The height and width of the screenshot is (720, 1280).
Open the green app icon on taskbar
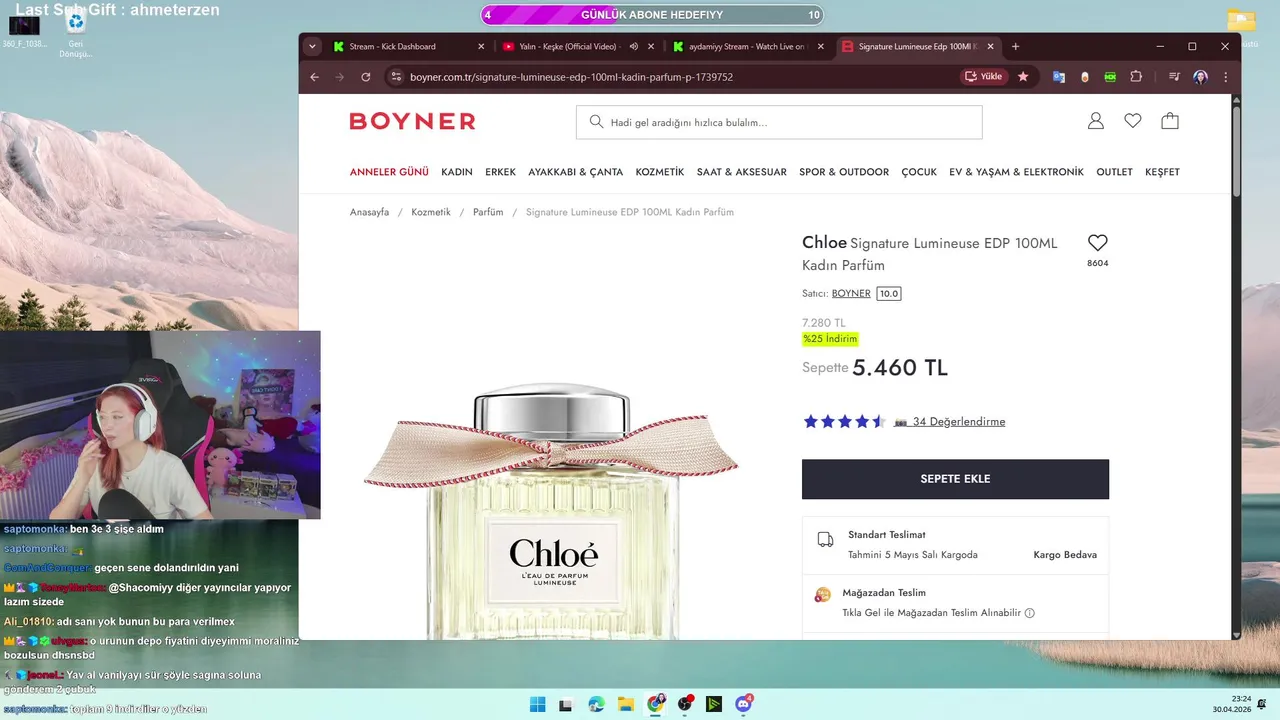click(x=714, y=704)
